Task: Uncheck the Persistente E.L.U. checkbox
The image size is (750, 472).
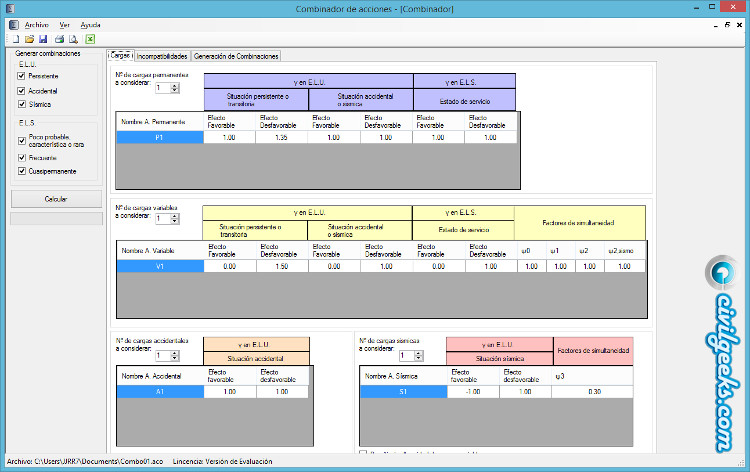Action: (22, 76)
